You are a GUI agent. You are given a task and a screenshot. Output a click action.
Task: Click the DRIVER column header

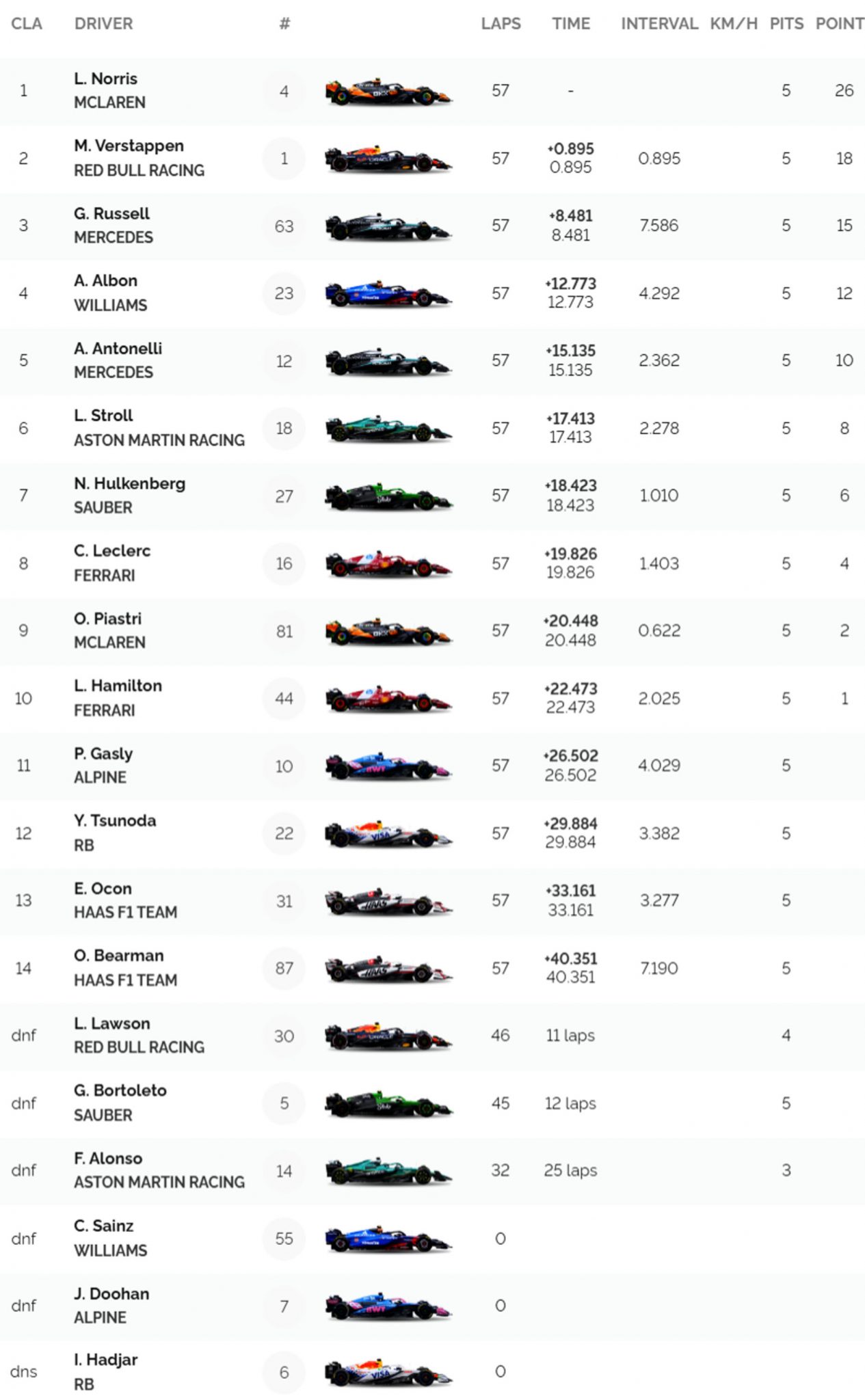(104, 24)
